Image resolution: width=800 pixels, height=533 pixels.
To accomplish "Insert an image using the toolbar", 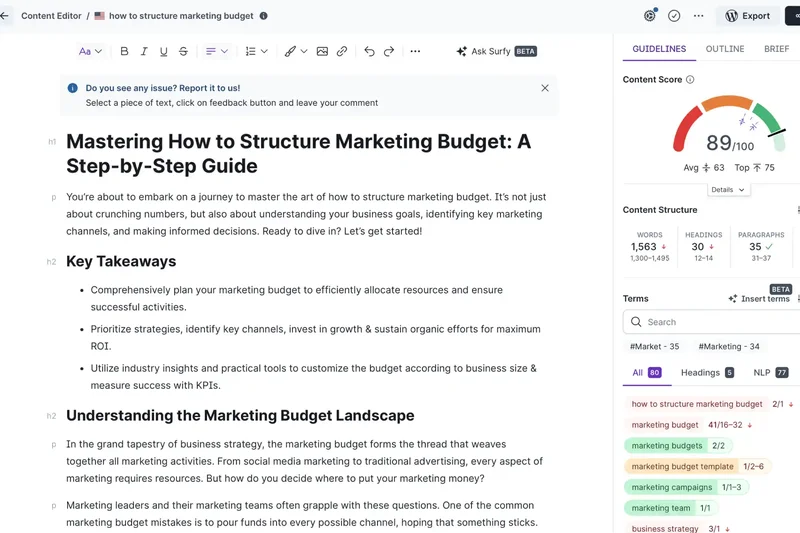I will pyautogui.click(x=322, y=51).
